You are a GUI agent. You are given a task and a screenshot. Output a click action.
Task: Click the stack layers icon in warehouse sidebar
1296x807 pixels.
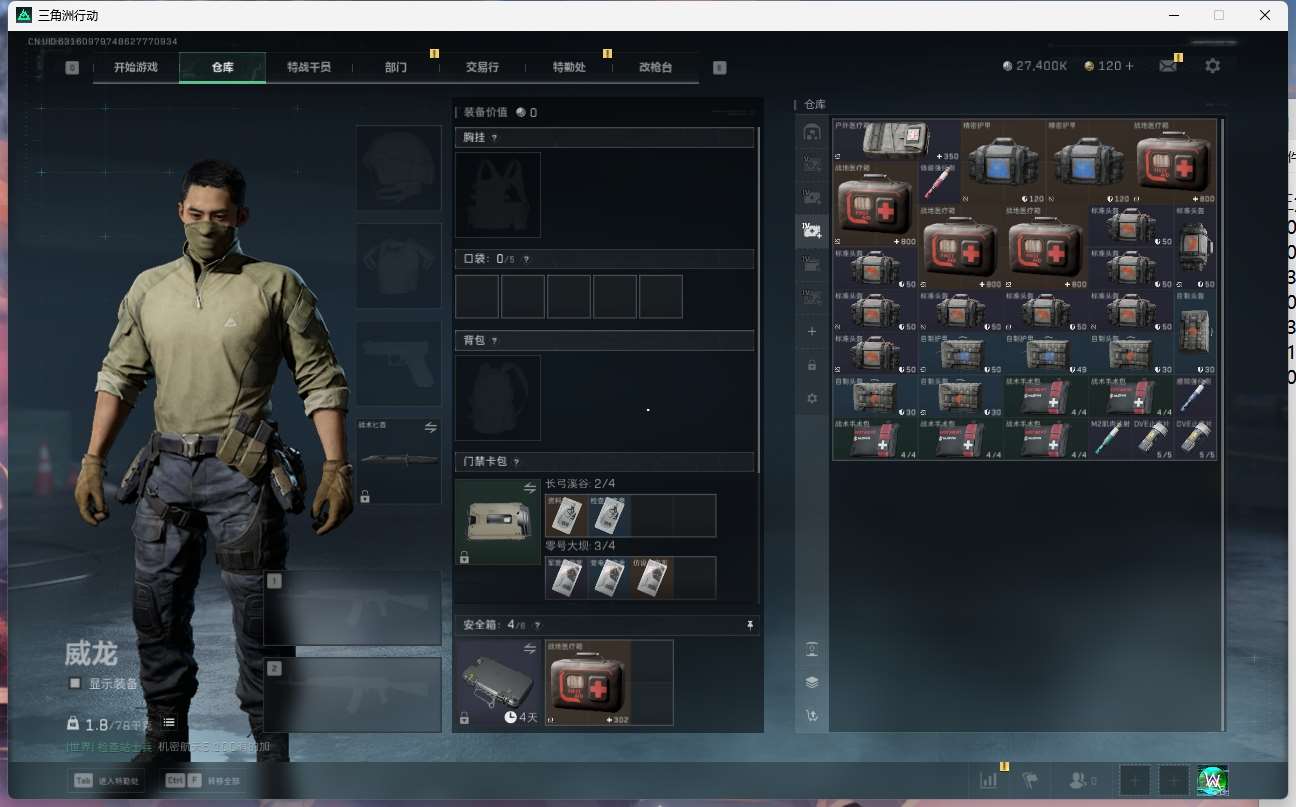(812, 682)
